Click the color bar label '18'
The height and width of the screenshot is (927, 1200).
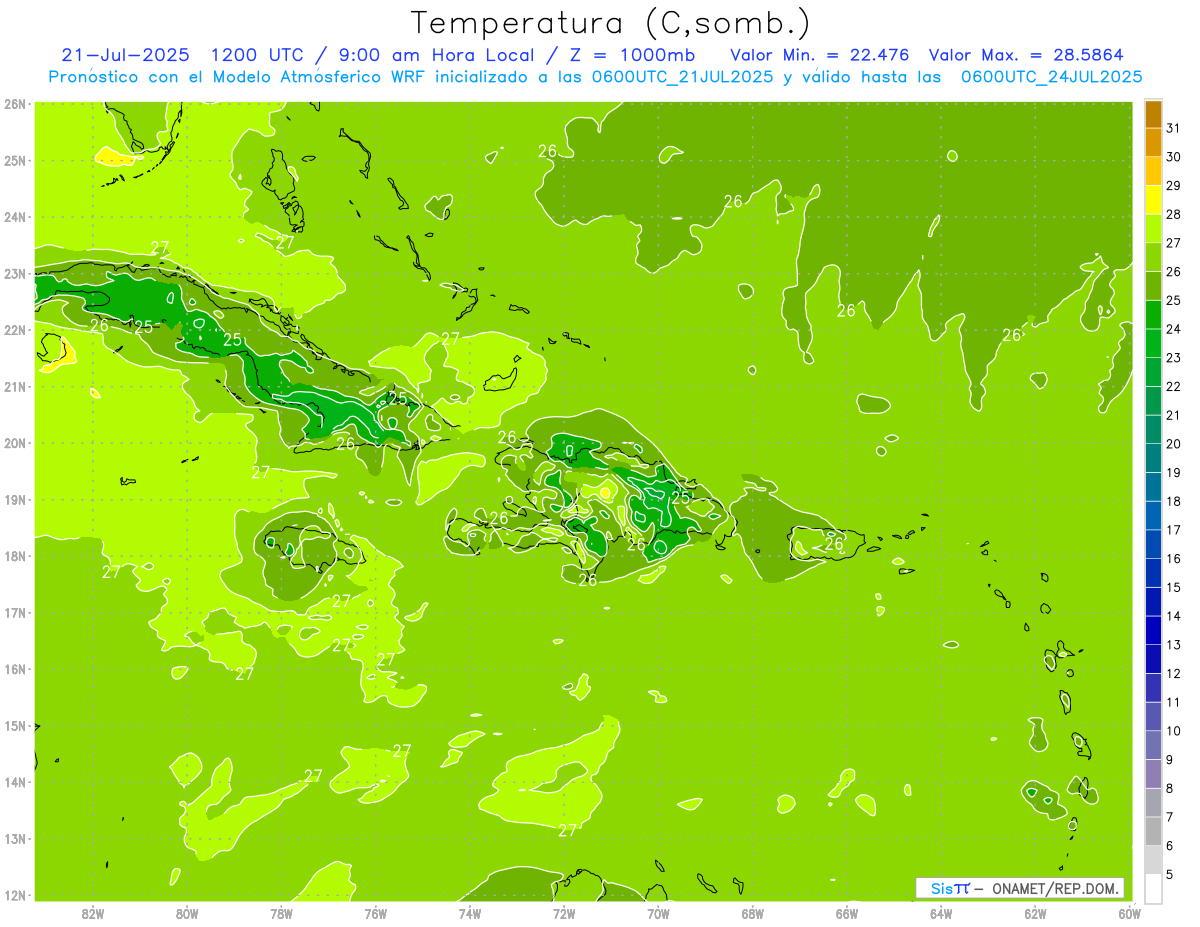tap(1173, 501)
